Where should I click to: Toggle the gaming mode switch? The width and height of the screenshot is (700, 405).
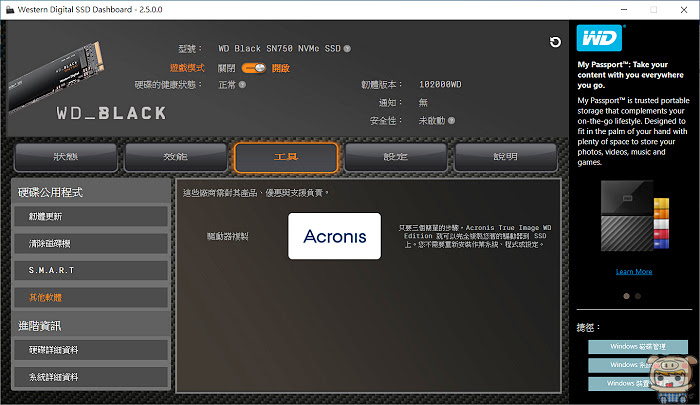254,68
